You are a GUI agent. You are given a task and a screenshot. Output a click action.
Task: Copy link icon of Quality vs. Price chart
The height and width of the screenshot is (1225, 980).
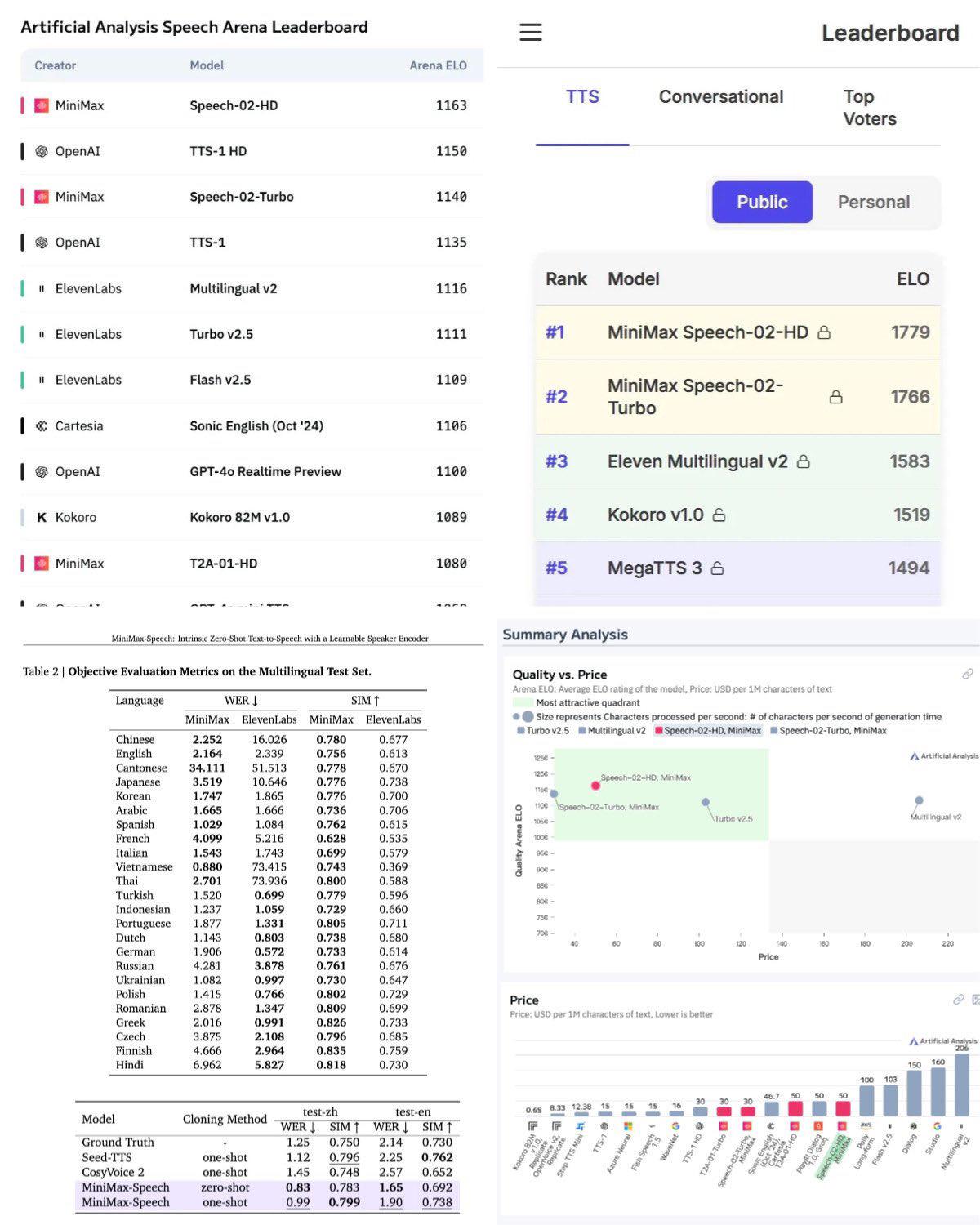[x=968, y=674]
